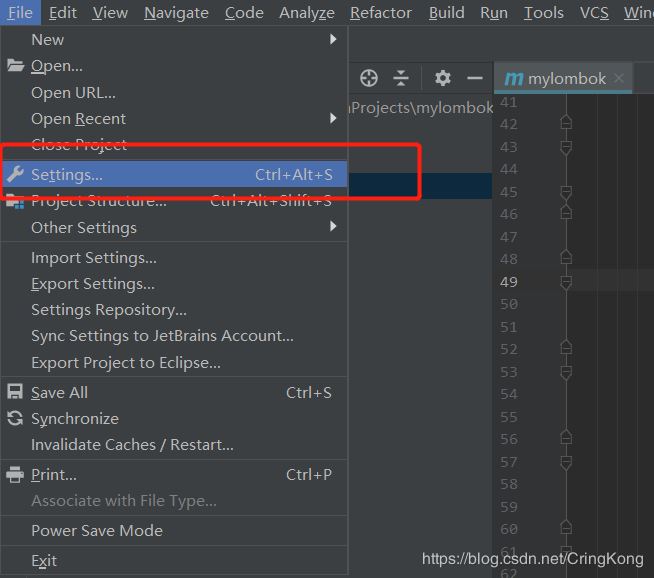The height and width of the screenshot is (578, 654).
Task: Toggle the fold marker at line 48
Action: pyautogui.click(x=566, y=257)
